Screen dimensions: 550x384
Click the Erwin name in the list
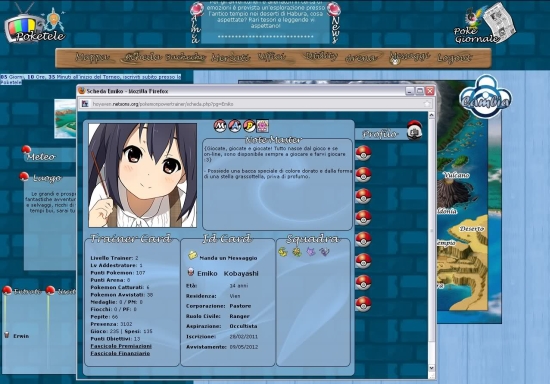(21, 336)
